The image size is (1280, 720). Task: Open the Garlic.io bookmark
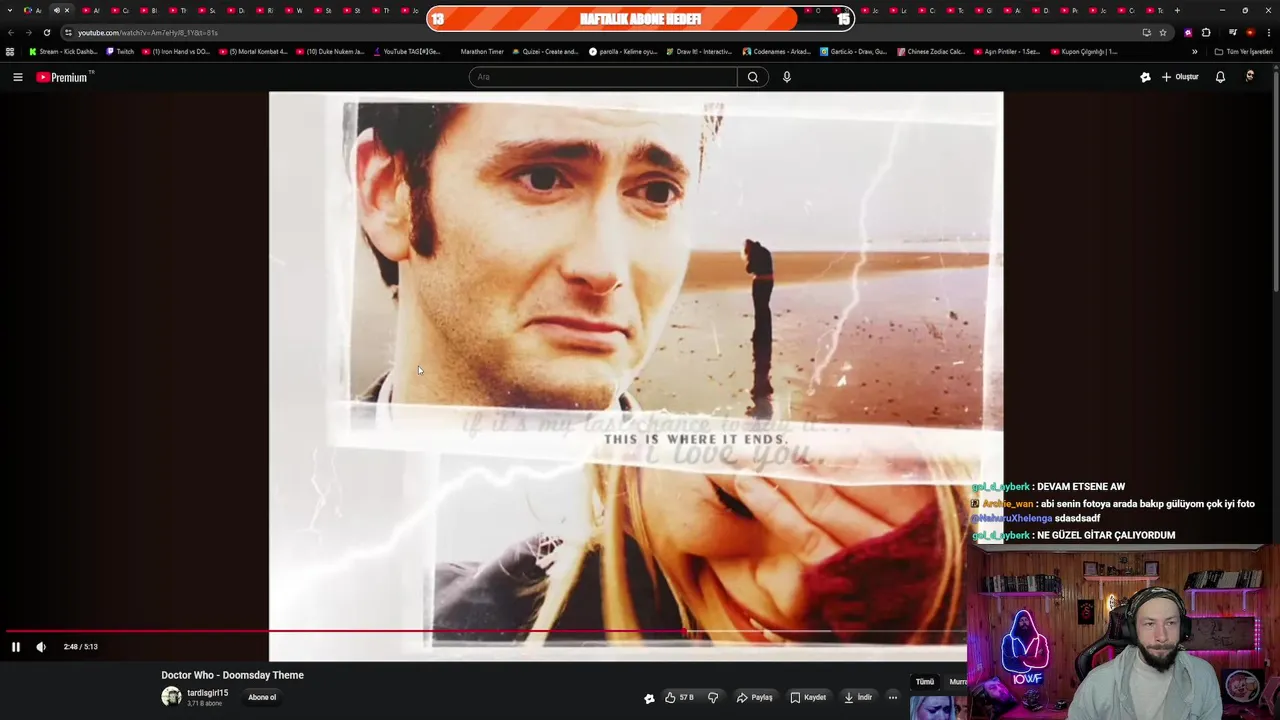(853, 52)
